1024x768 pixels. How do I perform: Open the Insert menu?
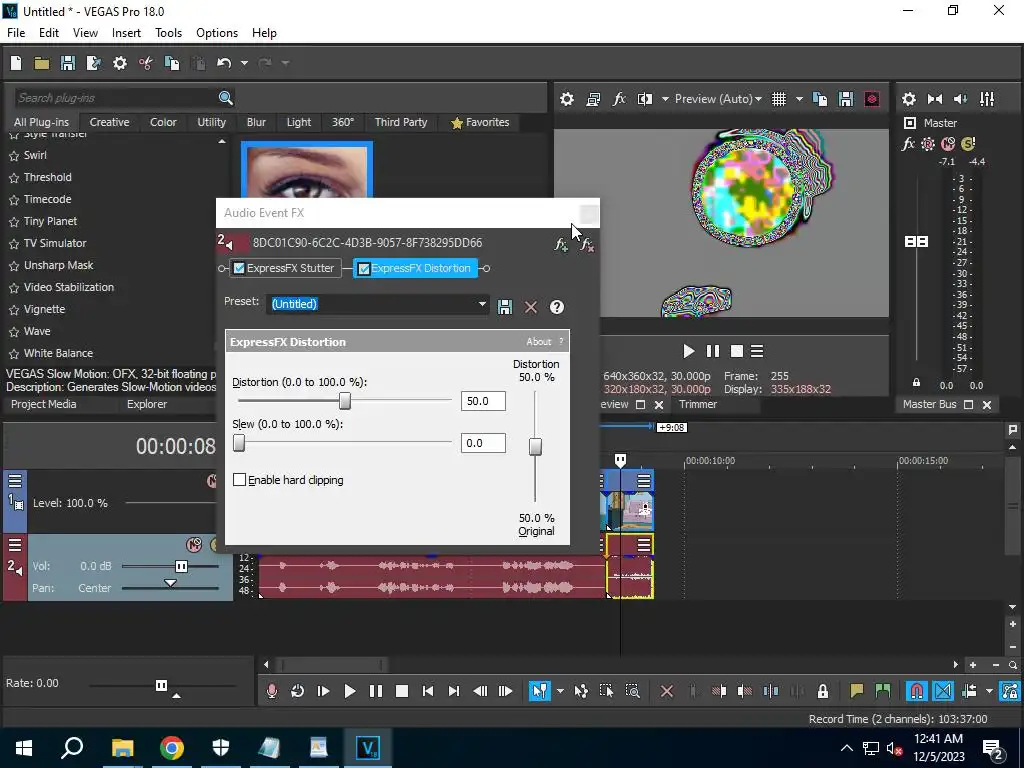tap(126, 33)
